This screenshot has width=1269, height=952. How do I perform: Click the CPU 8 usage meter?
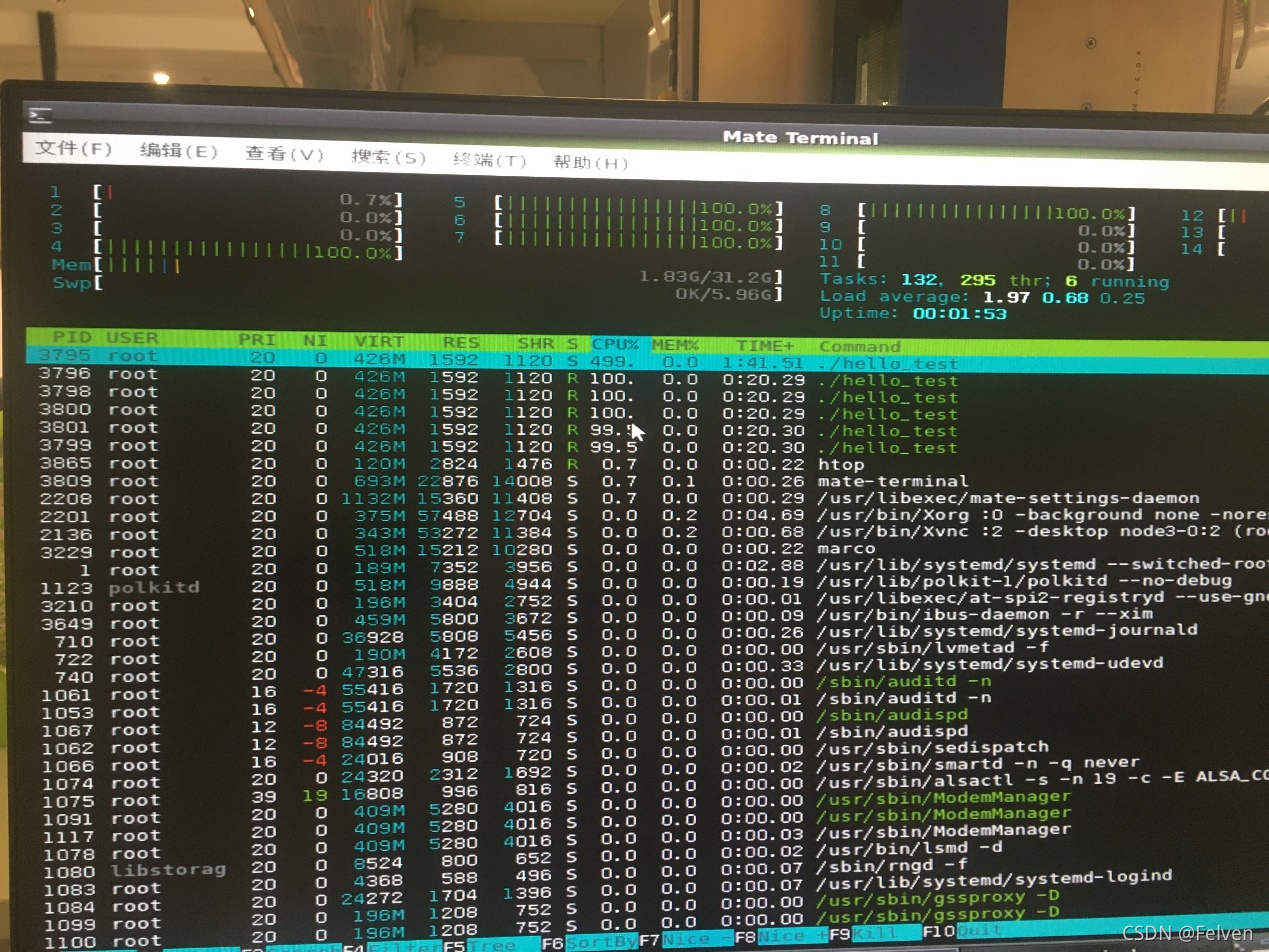(997, 212)
